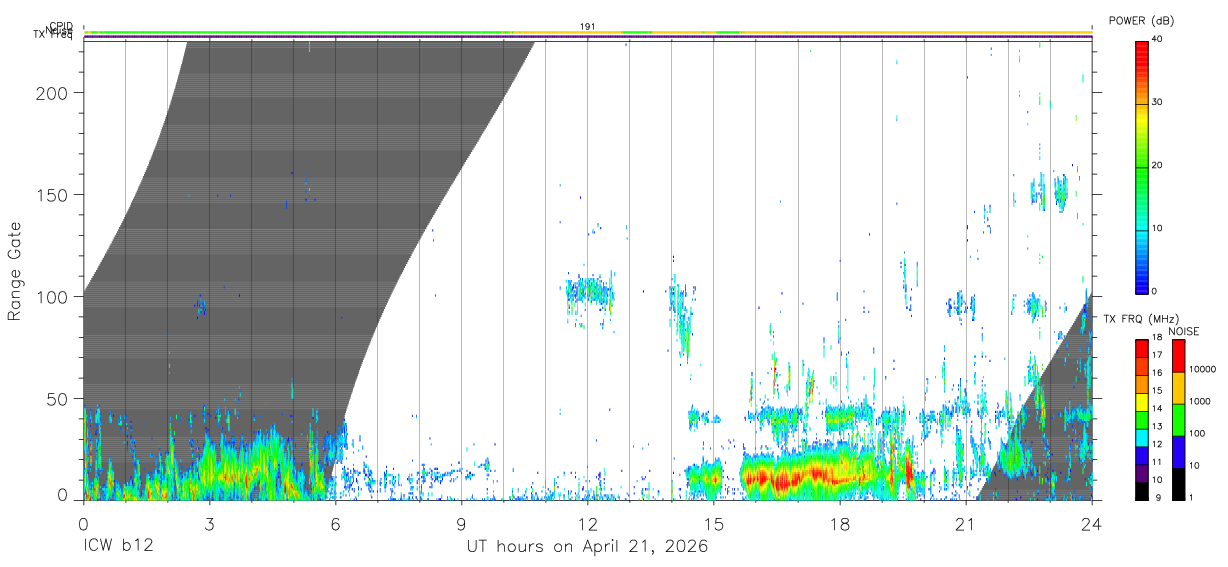The width and height of the screenshot is (1228, 567).
Task: Select 18 on the TX FRQ scale
Action: coord(1156,338)
